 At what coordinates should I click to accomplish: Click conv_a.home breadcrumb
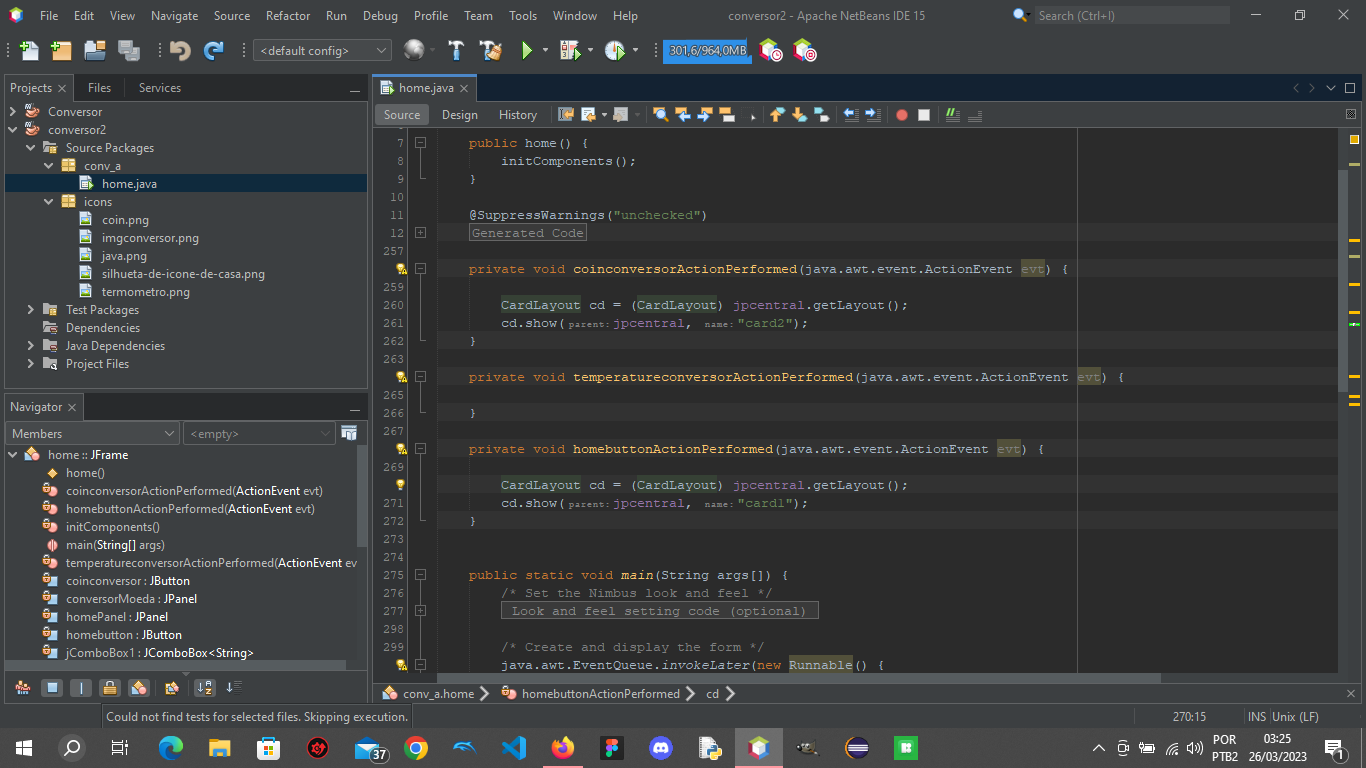pyautogui.click(x=438, y=693)
